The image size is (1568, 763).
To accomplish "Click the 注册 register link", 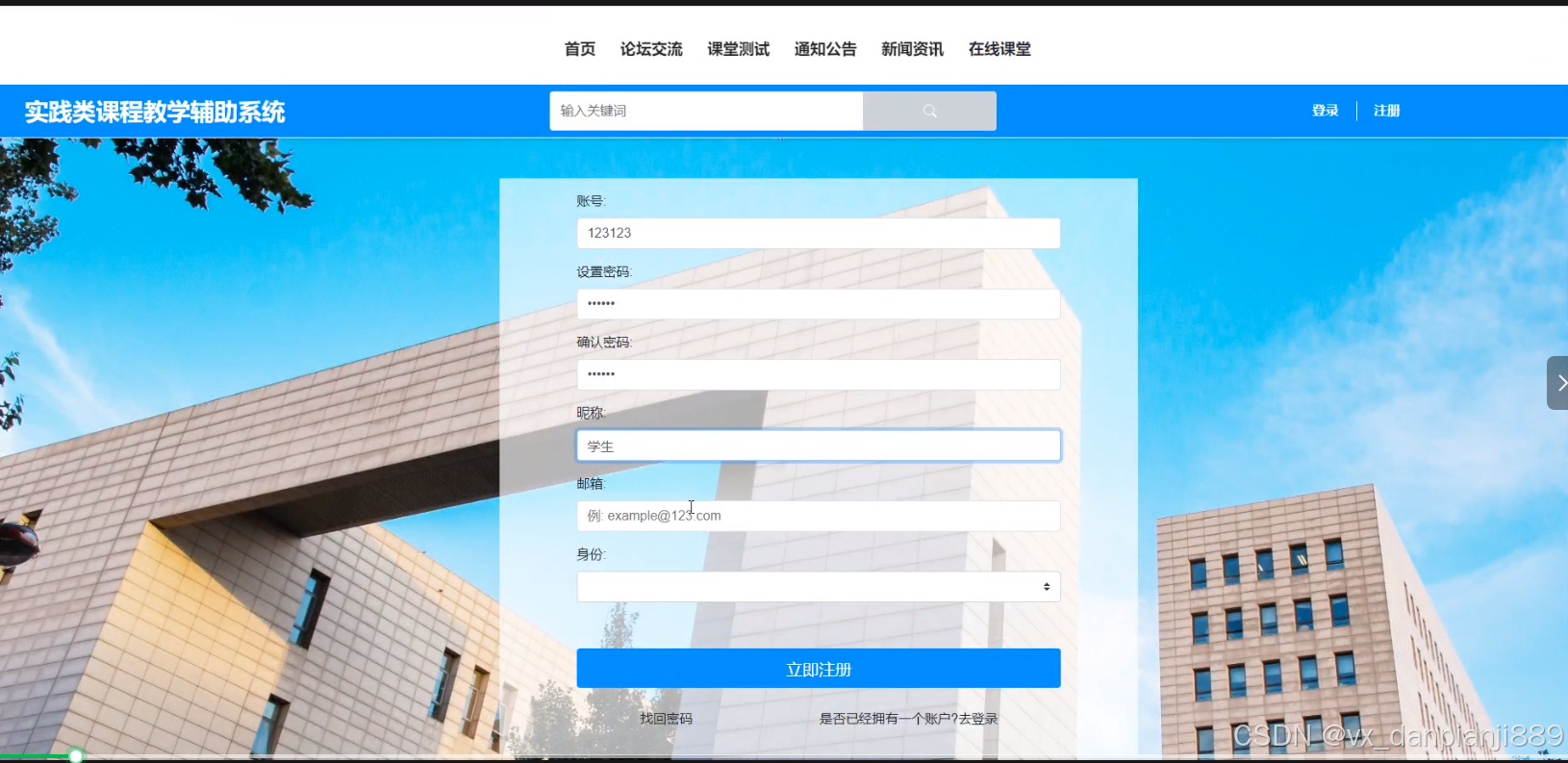I will pyautogui.click(x=1387, y=111).
